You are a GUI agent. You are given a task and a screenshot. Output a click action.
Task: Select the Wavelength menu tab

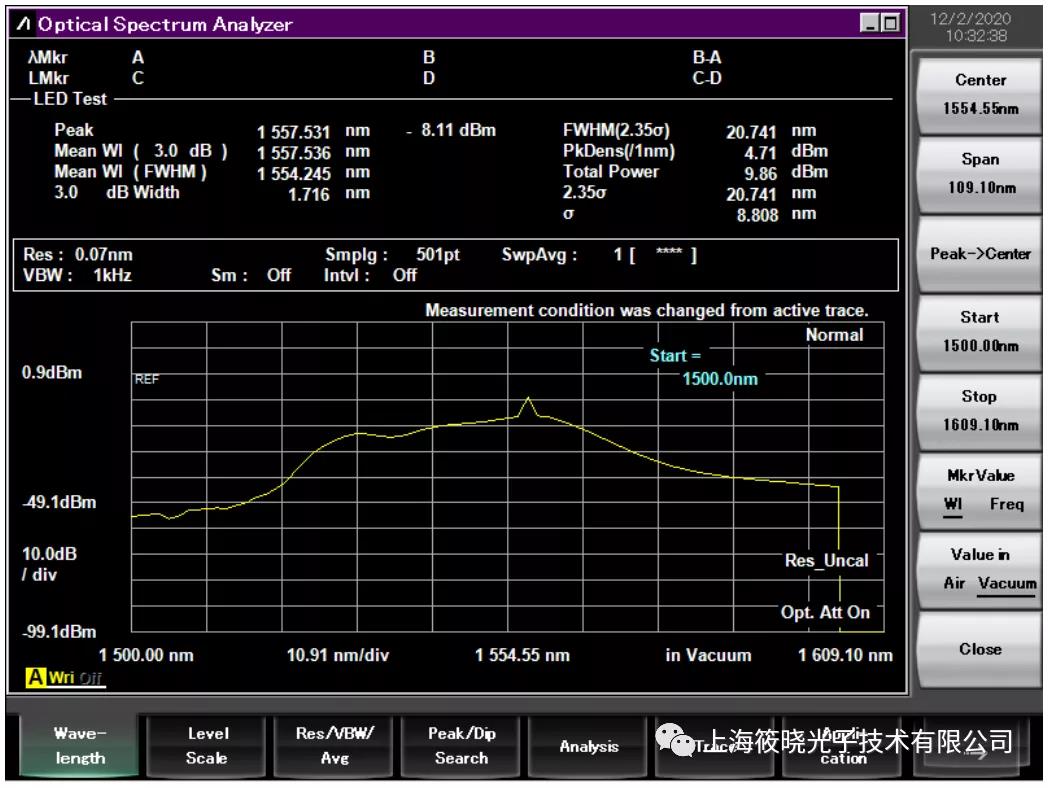80,746
